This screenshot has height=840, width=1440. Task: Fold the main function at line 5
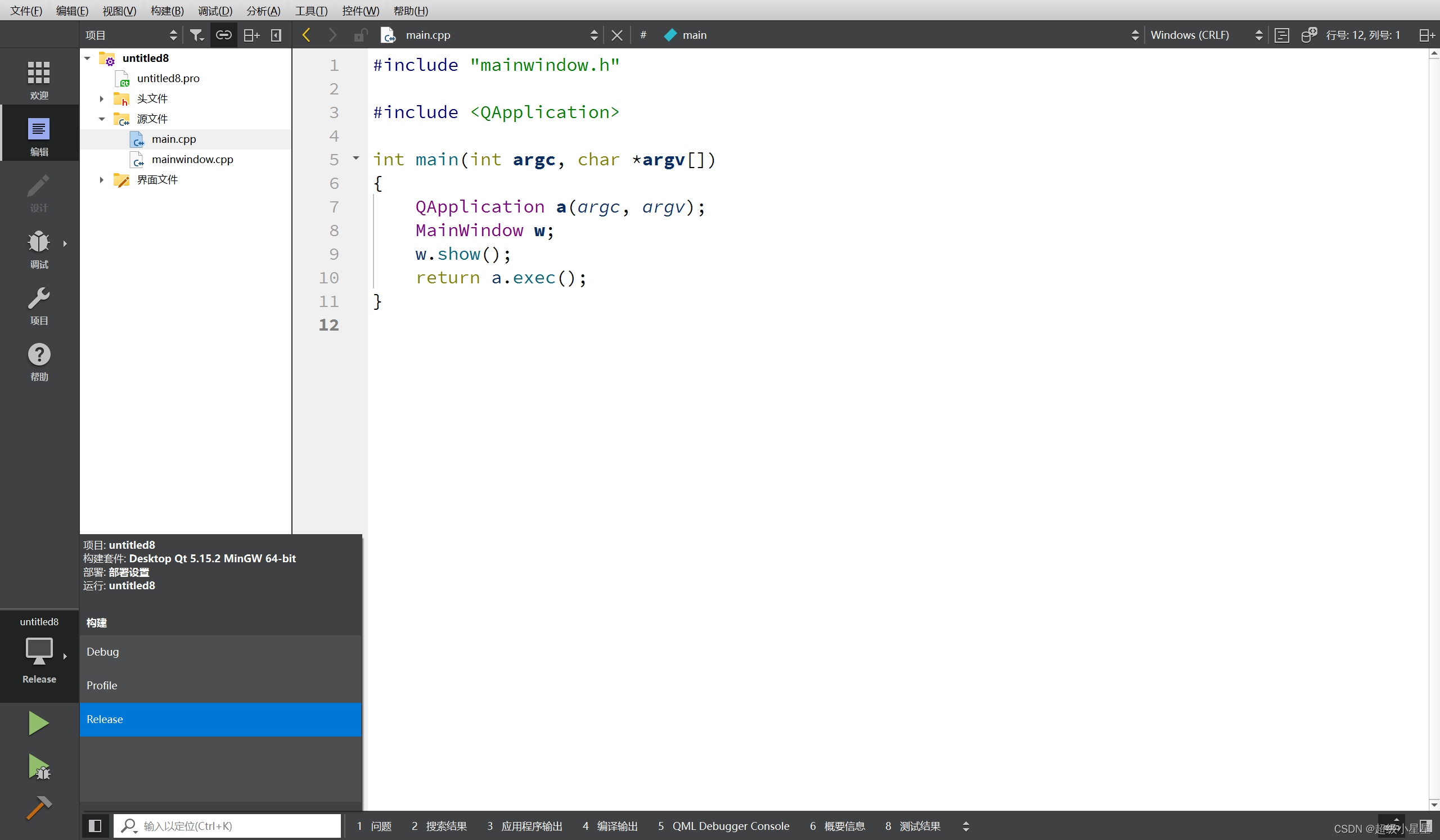click(355, 158)
